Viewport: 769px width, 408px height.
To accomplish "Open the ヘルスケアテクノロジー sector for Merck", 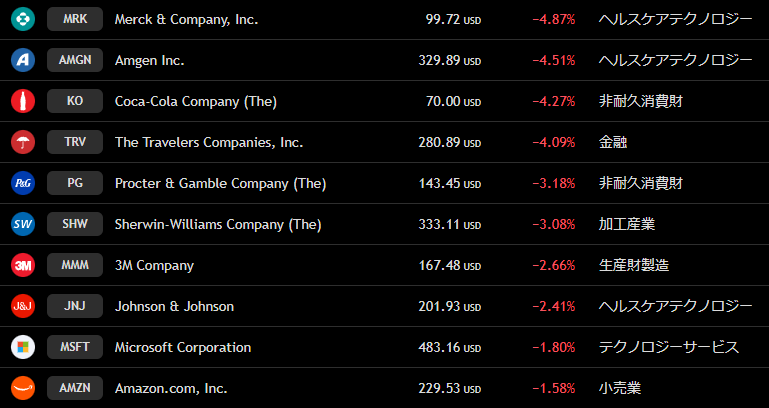I will pos(675,19).
